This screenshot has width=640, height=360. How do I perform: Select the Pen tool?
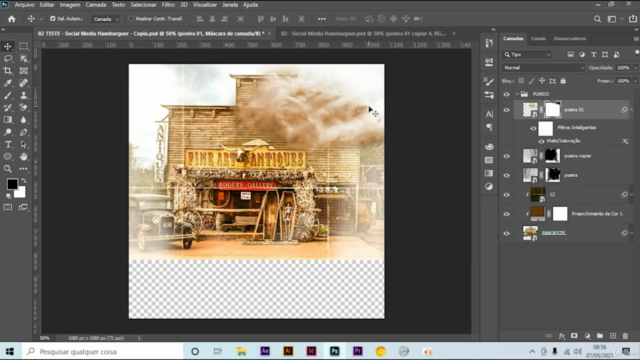(x=24, y=132)
